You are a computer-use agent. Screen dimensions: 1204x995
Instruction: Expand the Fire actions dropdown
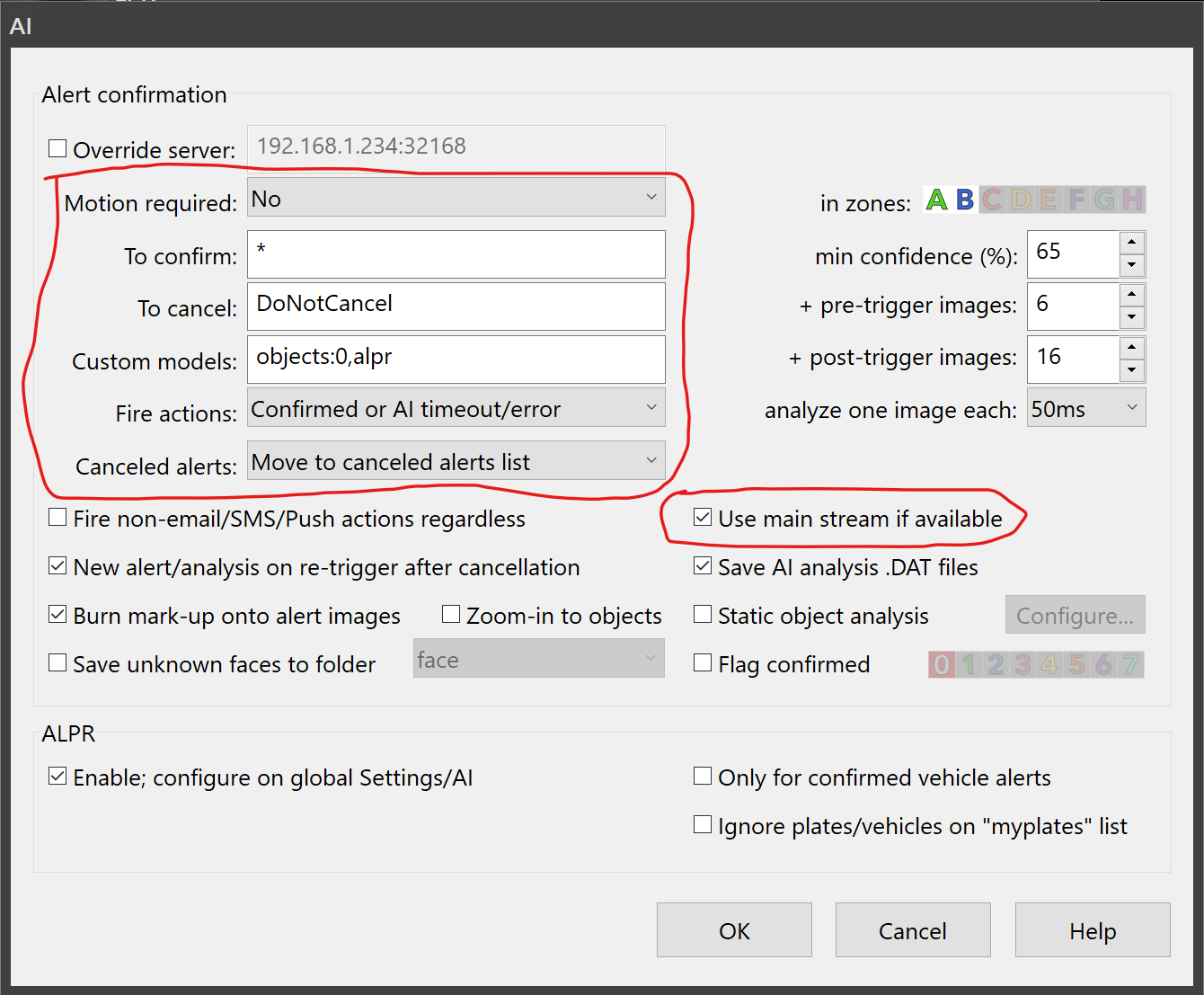click(x=456, y=409)
